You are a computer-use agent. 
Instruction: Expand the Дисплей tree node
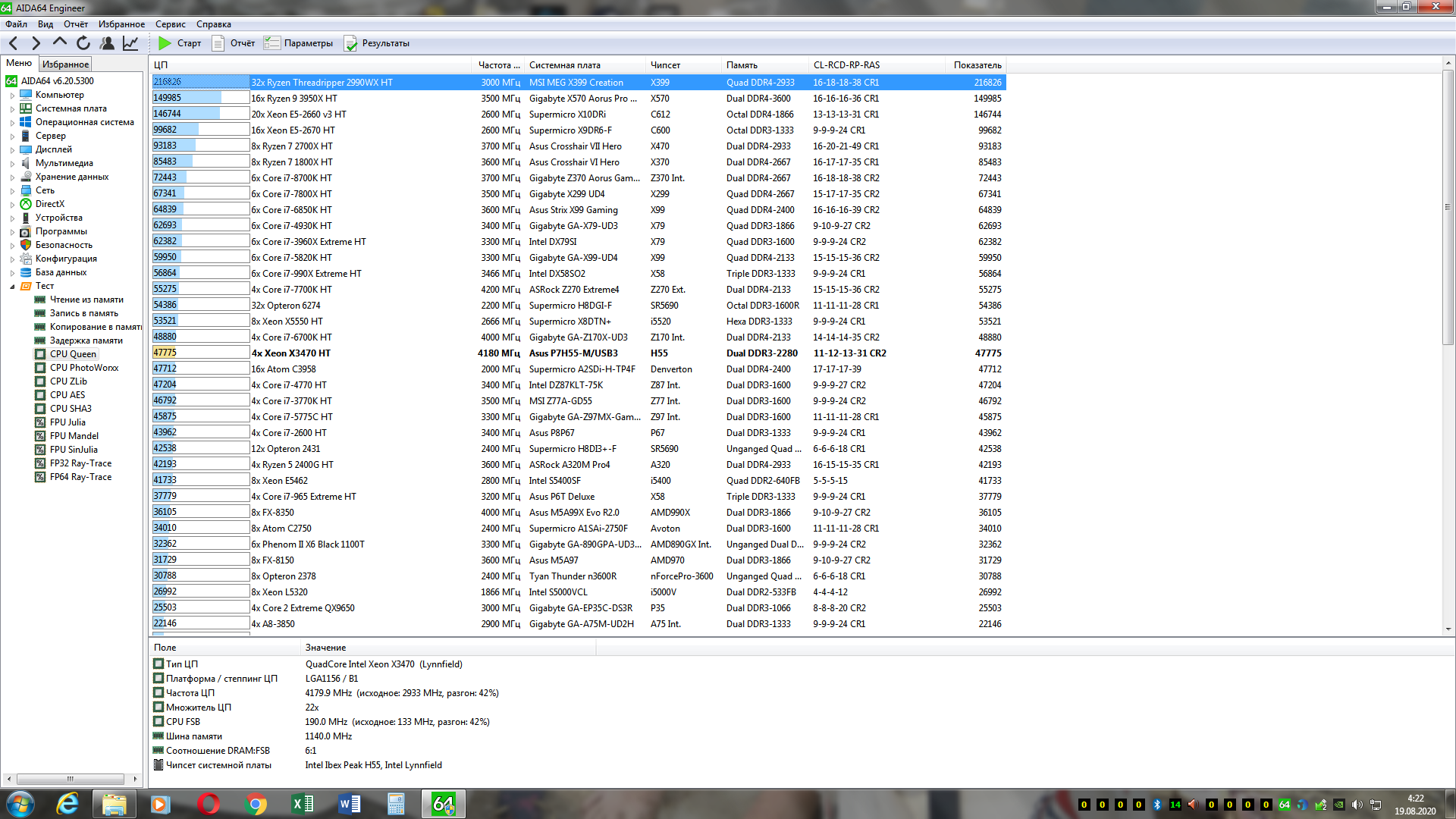[12, 150]
